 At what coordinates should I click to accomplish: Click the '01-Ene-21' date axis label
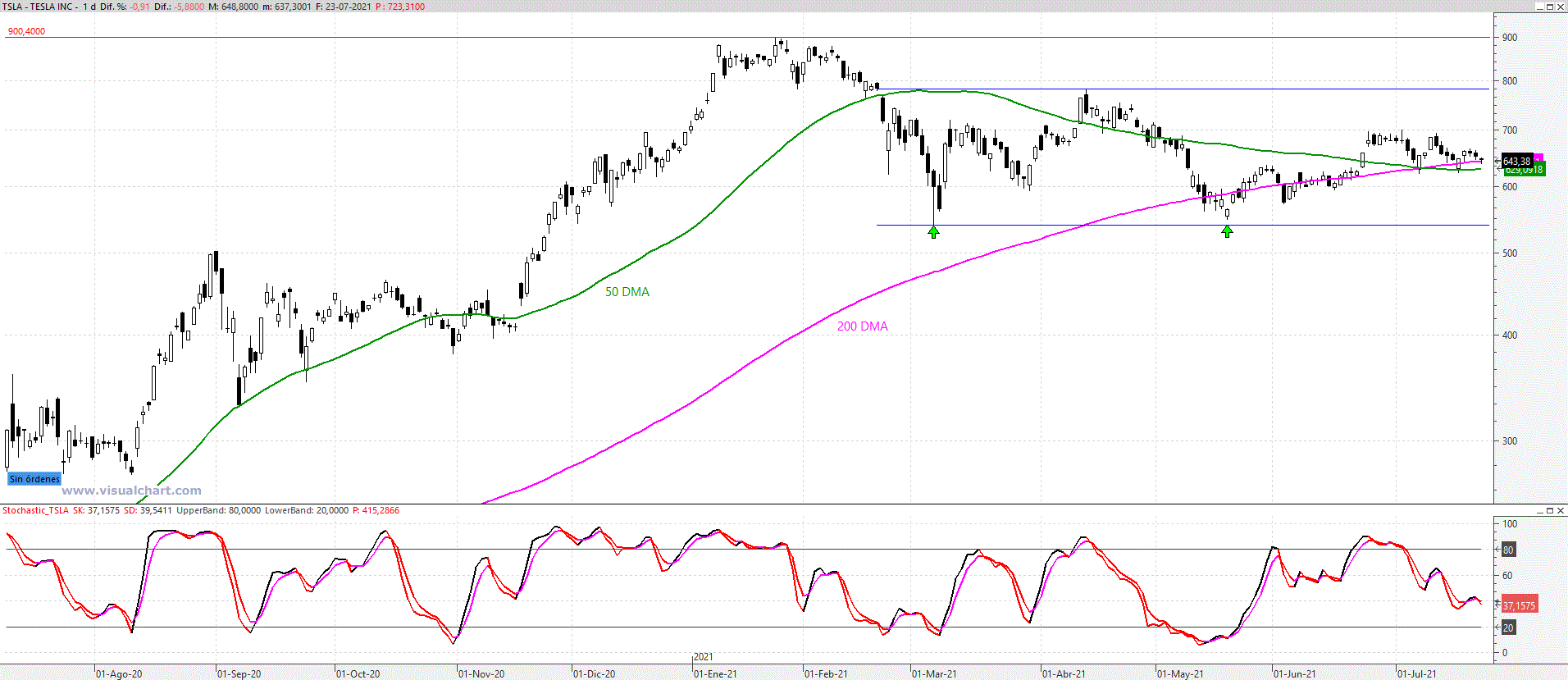(x=716, y=674)
